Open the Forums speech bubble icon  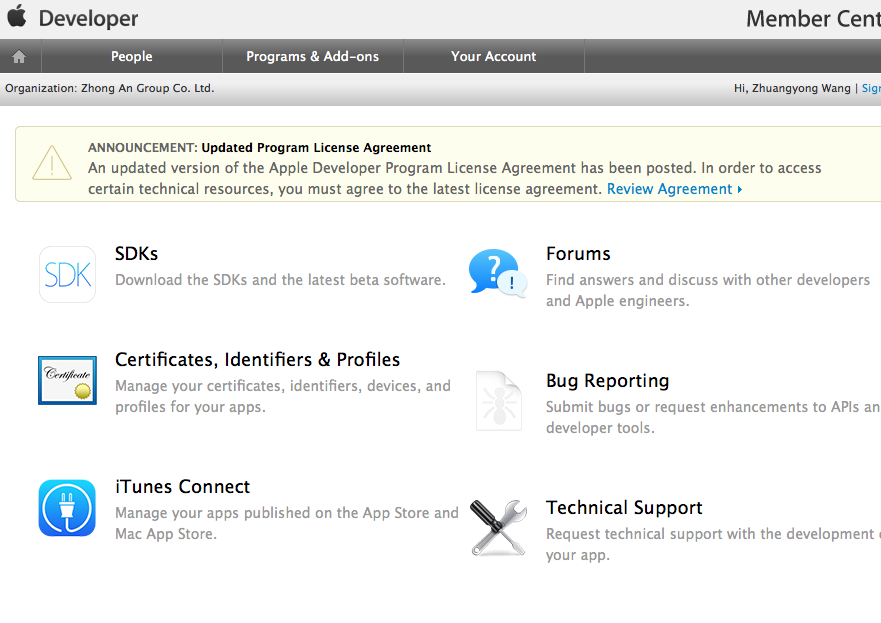click(498, 273)
